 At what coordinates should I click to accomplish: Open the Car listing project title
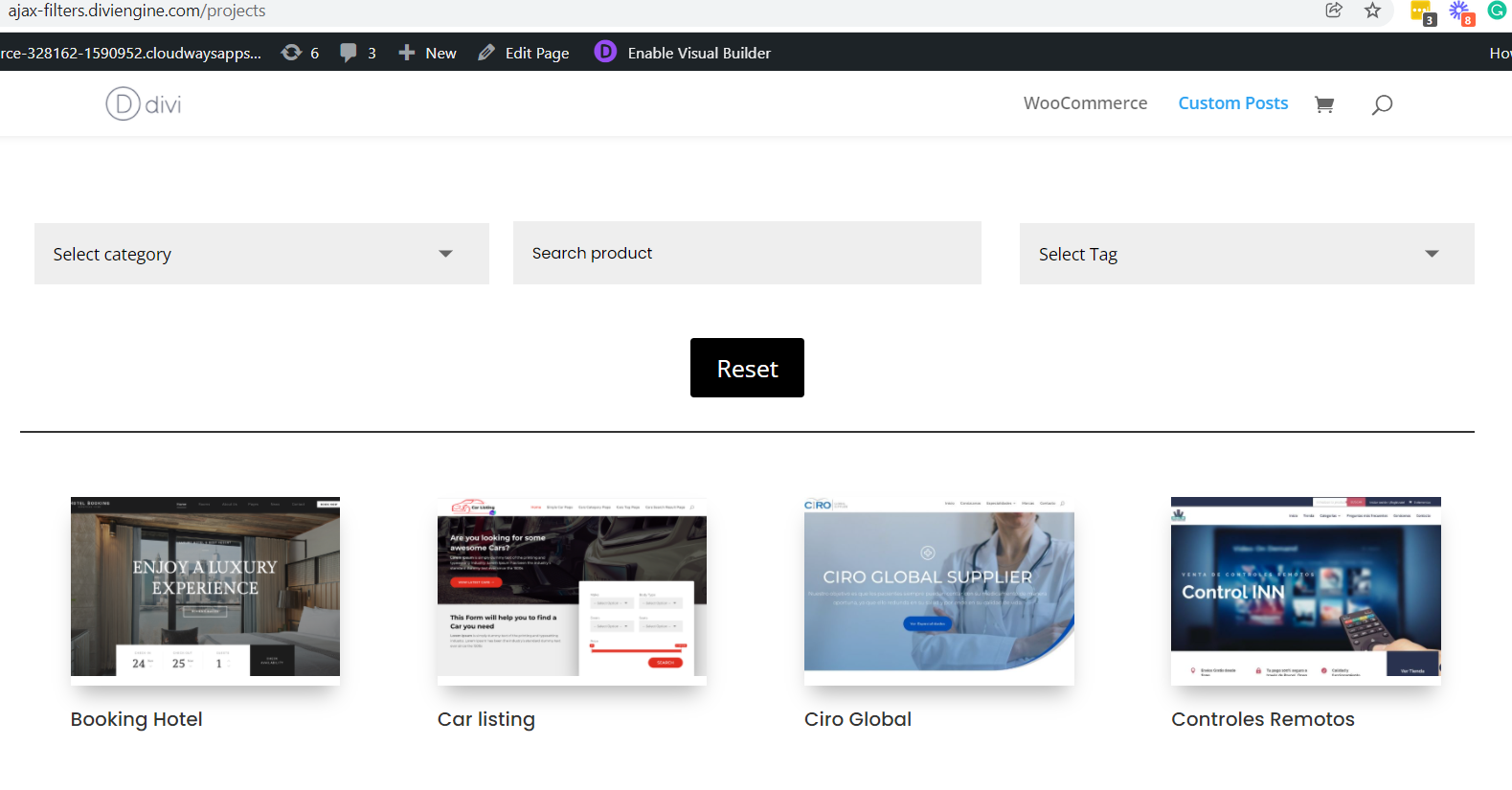pyautogui.click(x=486, y=719)
